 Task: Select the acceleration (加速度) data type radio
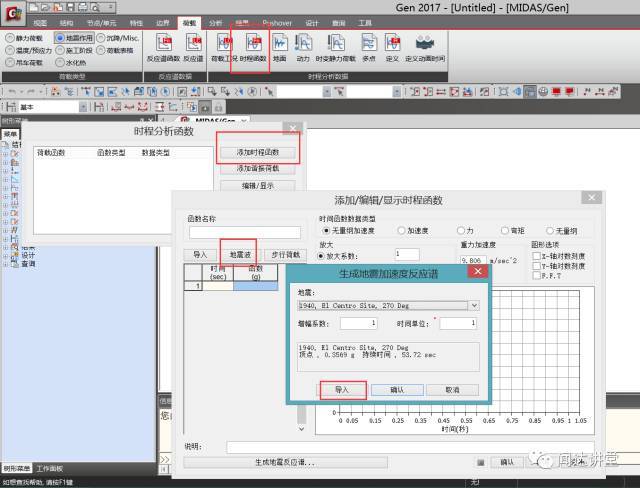[x=401, y=231]
